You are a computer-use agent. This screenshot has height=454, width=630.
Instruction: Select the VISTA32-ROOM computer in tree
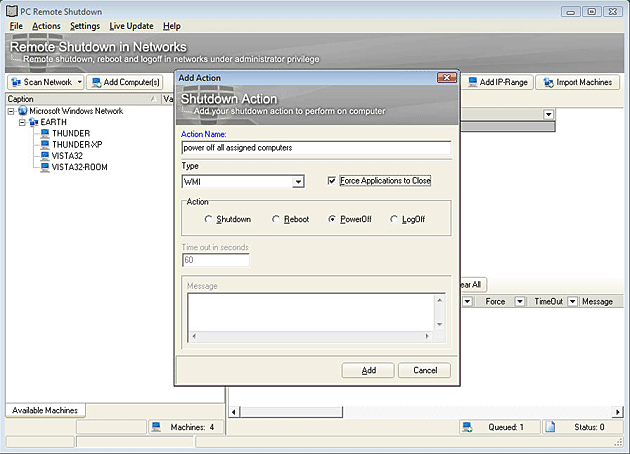tap(79, 167)
